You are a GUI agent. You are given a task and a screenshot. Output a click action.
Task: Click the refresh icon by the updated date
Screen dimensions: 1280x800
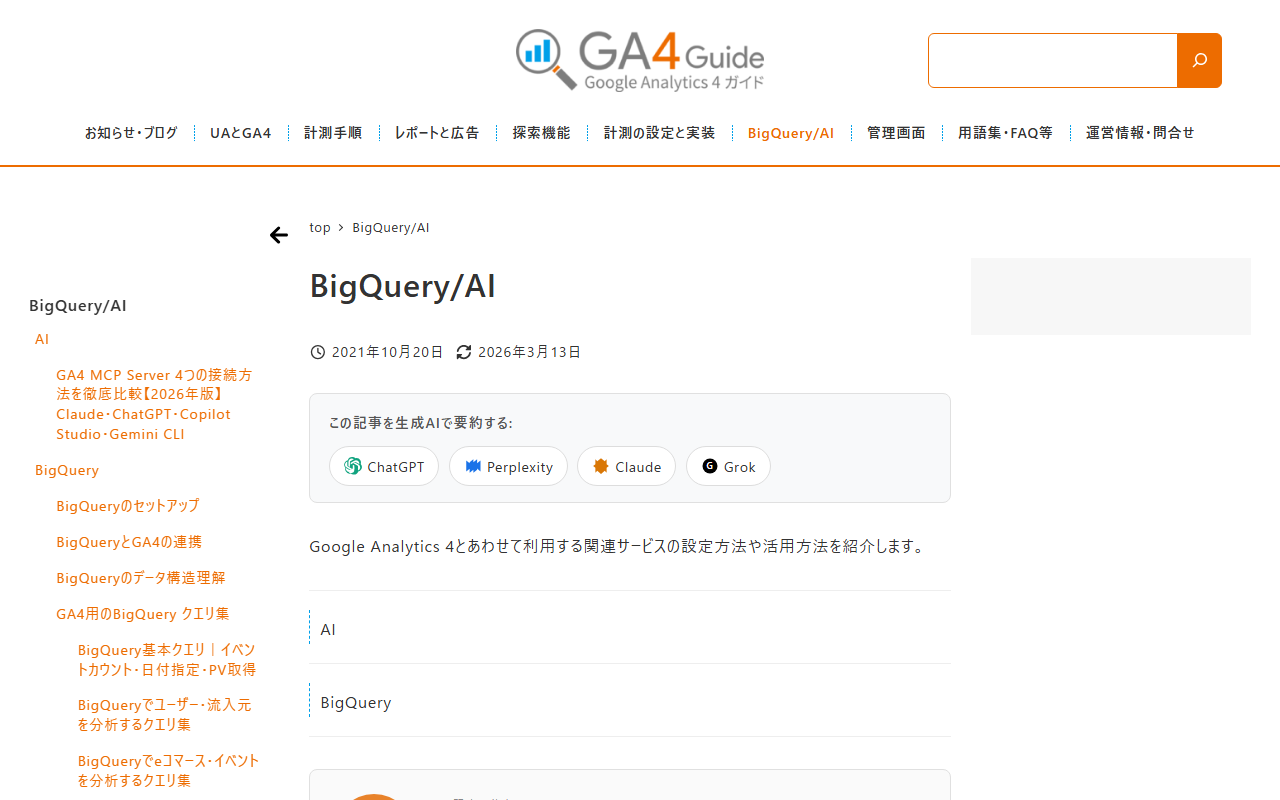coord(464,352)
